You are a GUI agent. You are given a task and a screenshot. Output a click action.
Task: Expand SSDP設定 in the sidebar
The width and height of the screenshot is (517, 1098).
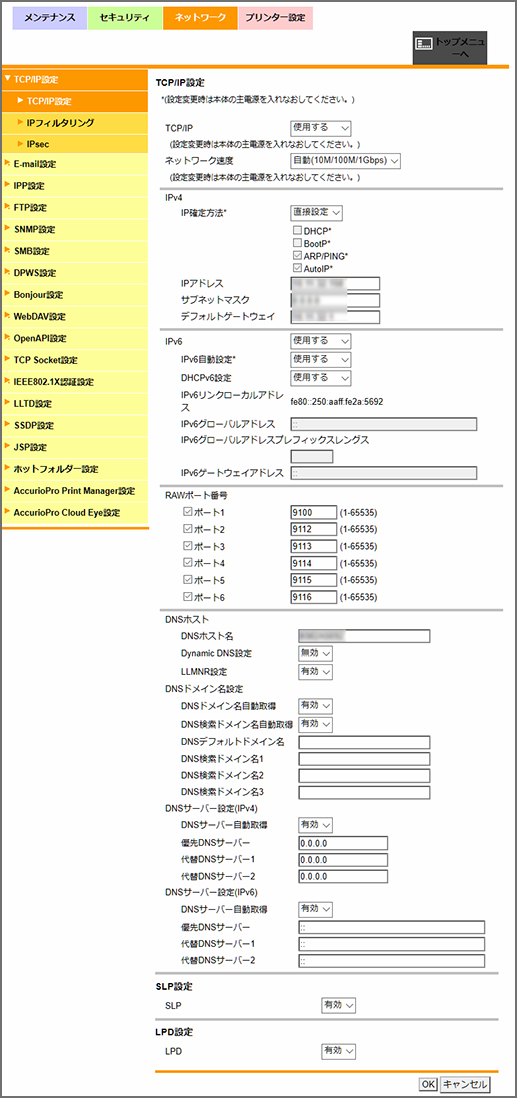pyautogui.click(x=75, y=425)
